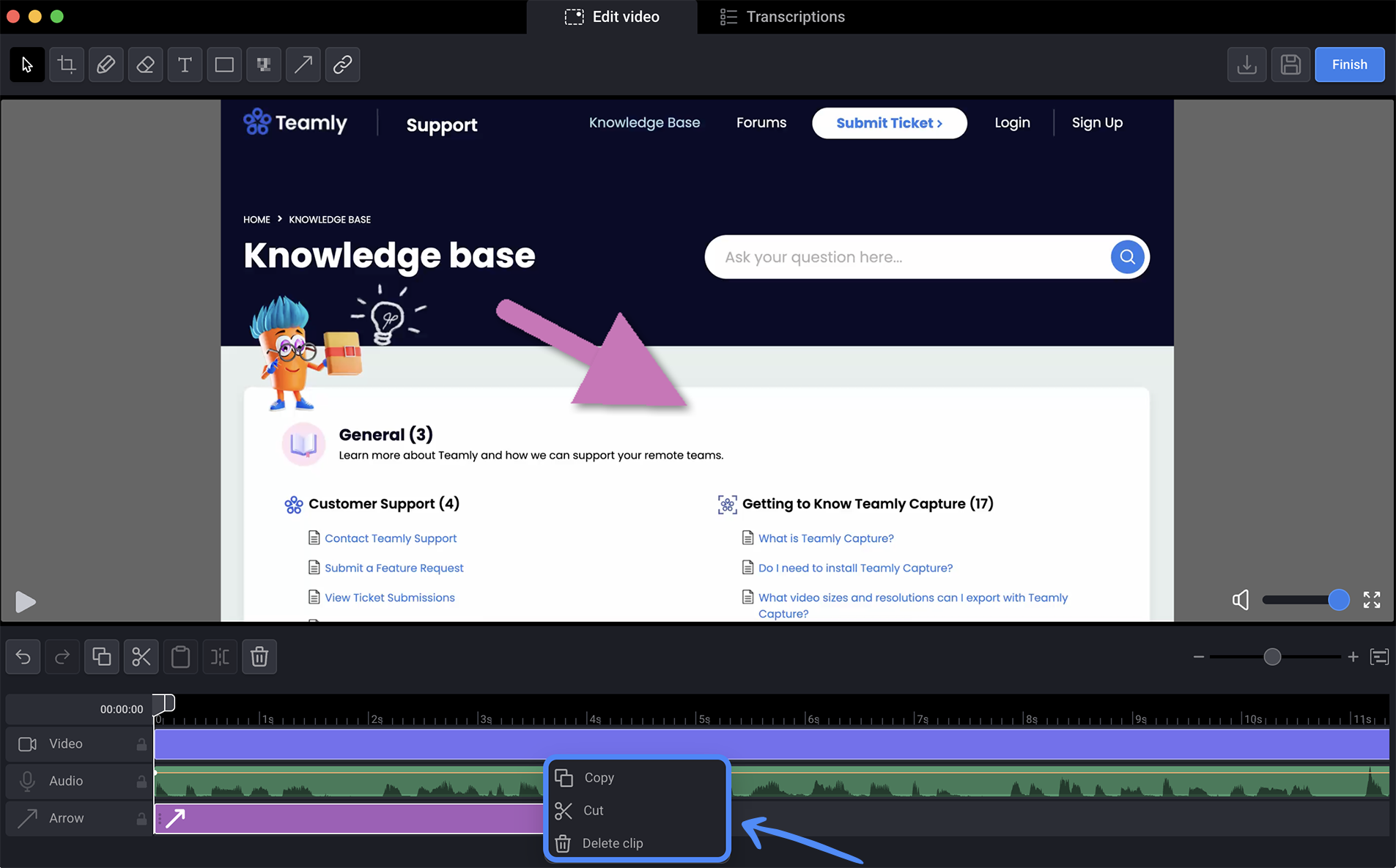Click the Copy clip toolbar icon
Viewport: 1396px width, 868px height.
tap(102, 656)
